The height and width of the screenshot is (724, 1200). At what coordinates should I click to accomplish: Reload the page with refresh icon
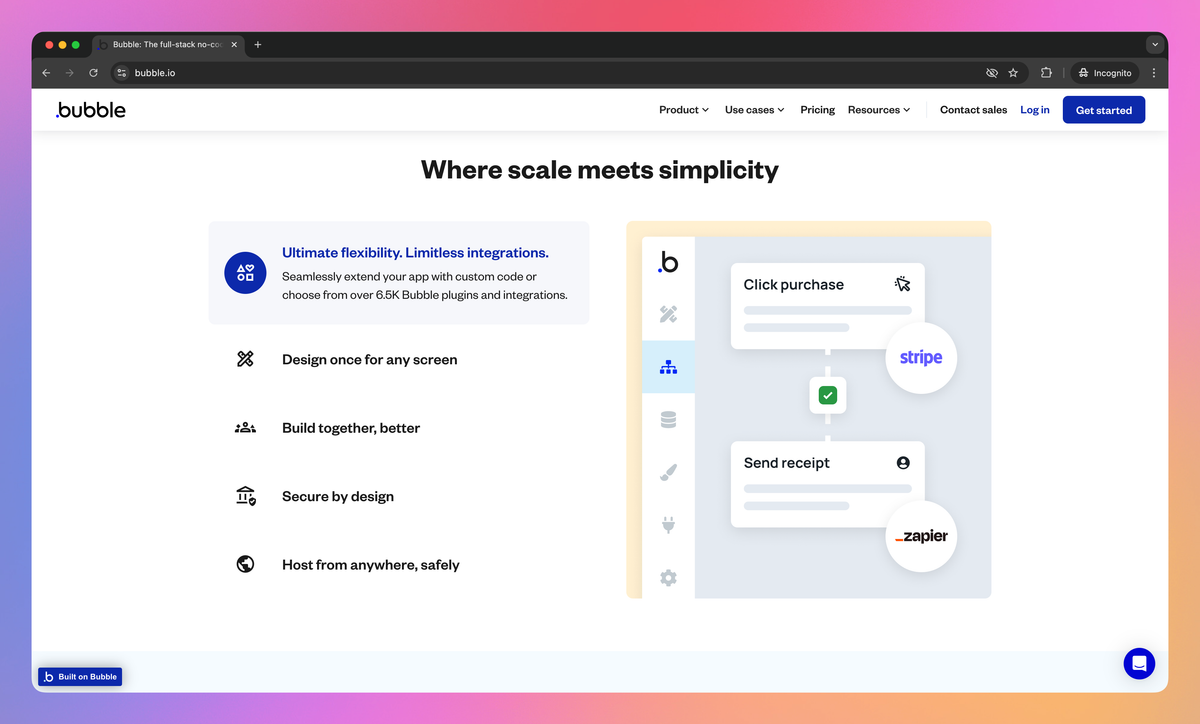(94, 73)
